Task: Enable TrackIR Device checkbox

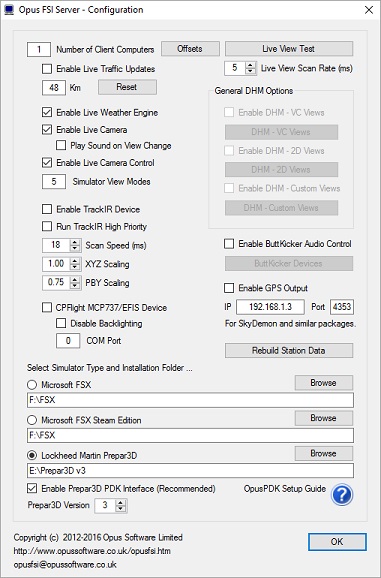Action: click(47, 209)
